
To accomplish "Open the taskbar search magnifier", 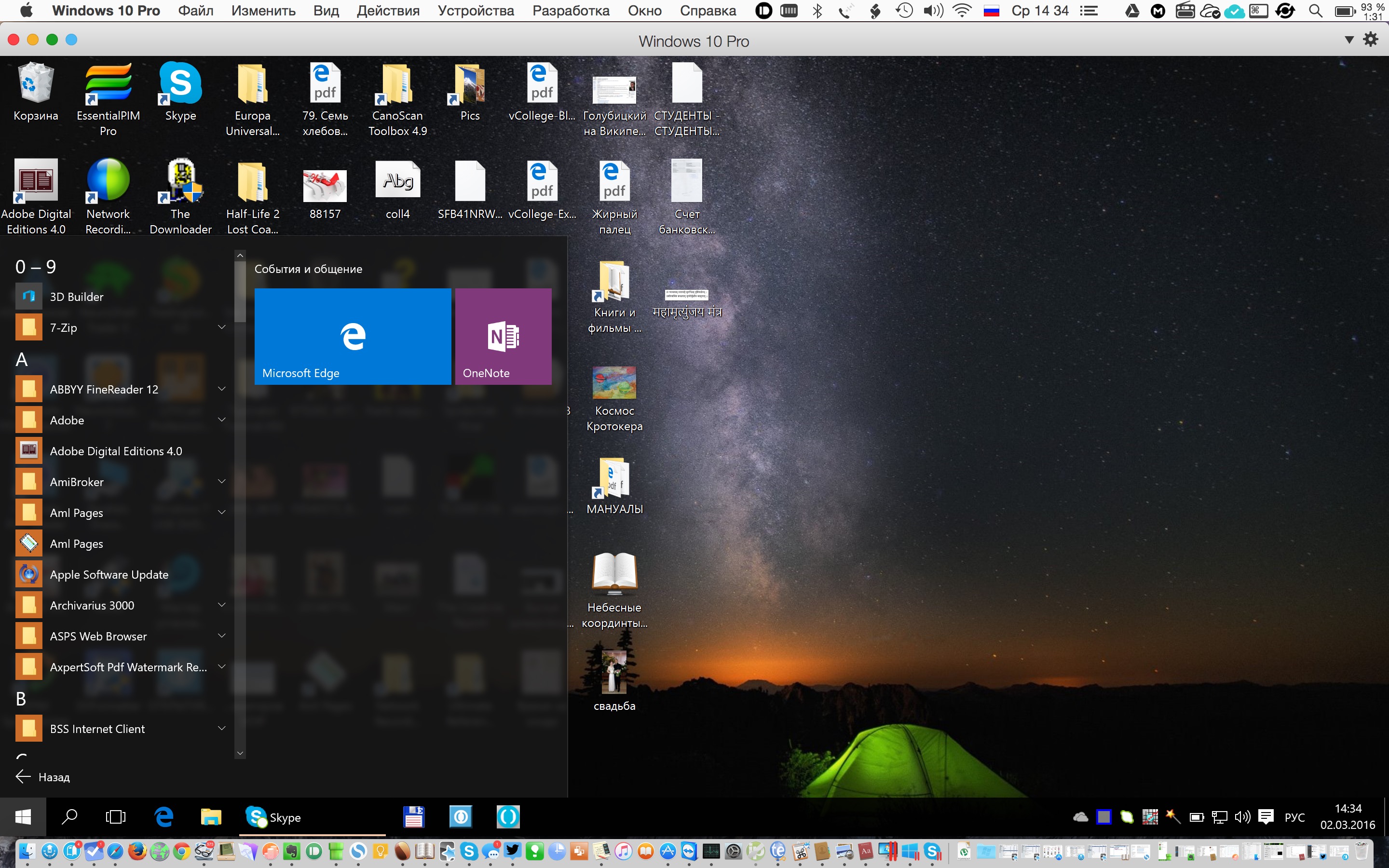I will coord(69,817).
